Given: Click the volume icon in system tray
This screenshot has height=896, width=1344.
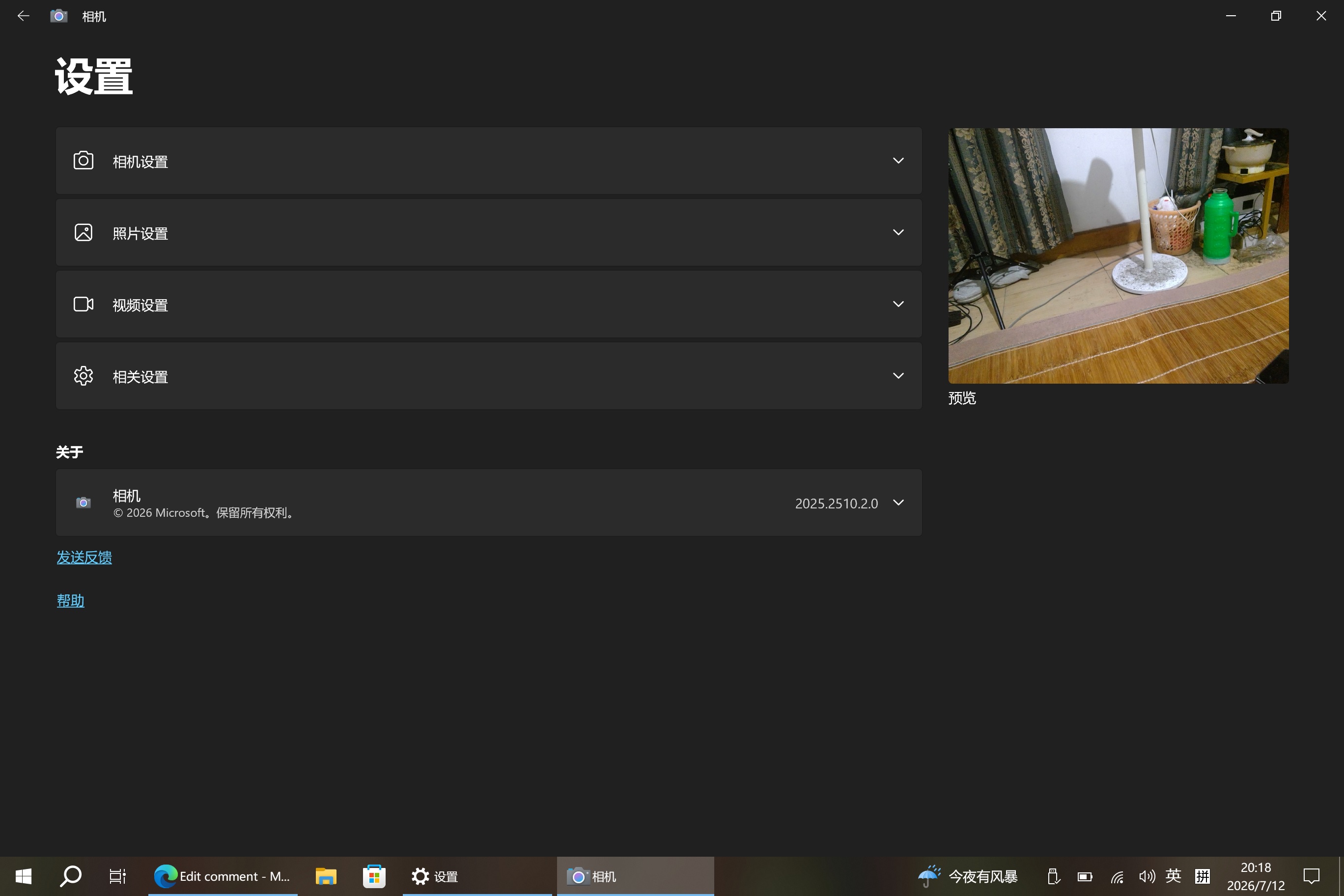Looking at the screenshot, I should tap(1147, 876).
